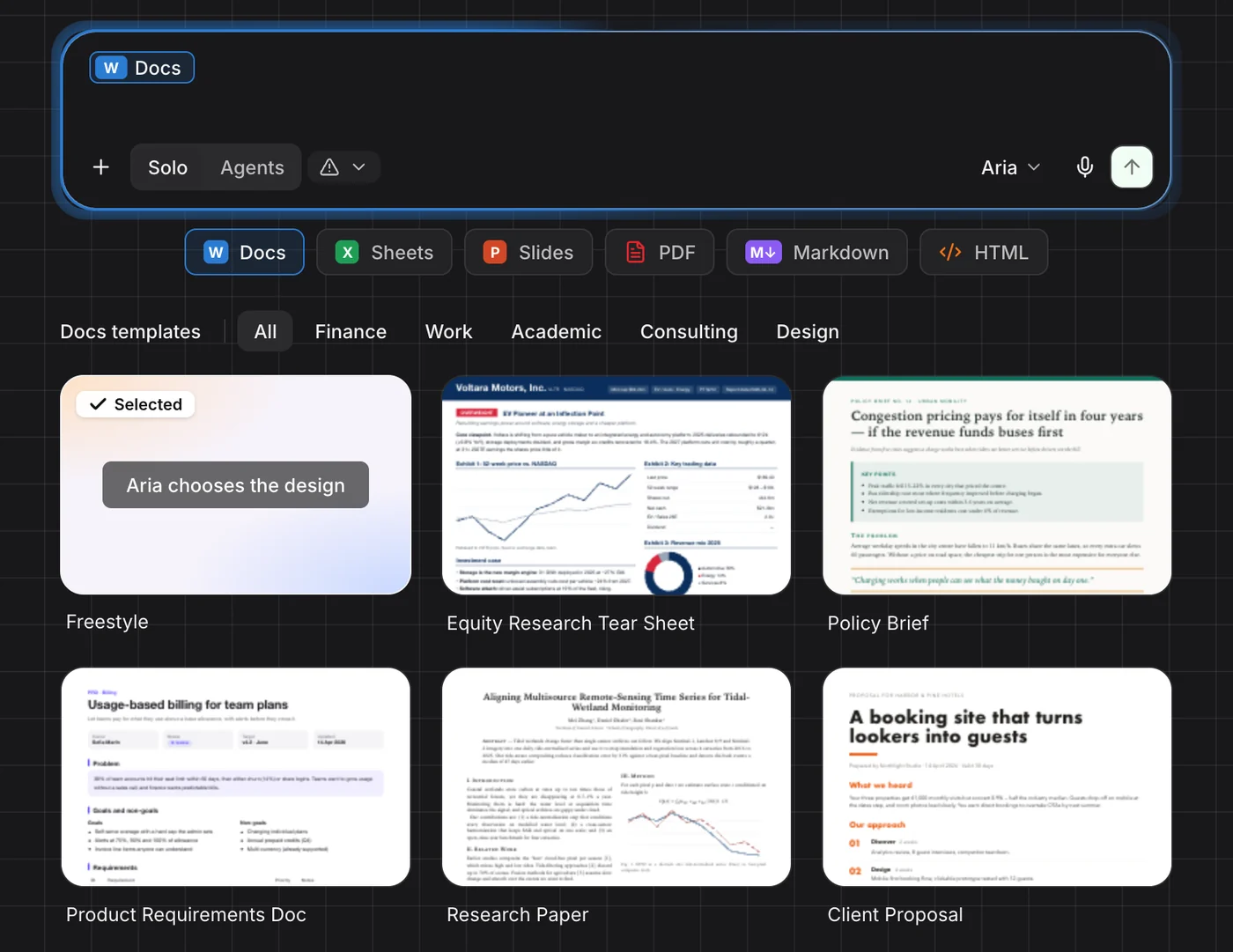Choose the Markdown format

[816, 252]
